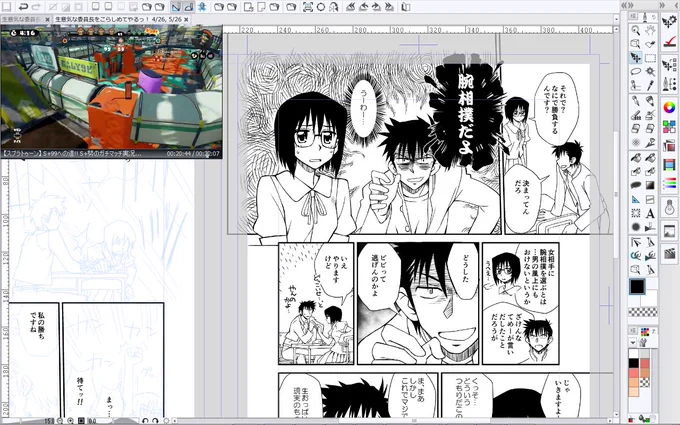Open the Color Set grid palette icon

coord(669,127)
